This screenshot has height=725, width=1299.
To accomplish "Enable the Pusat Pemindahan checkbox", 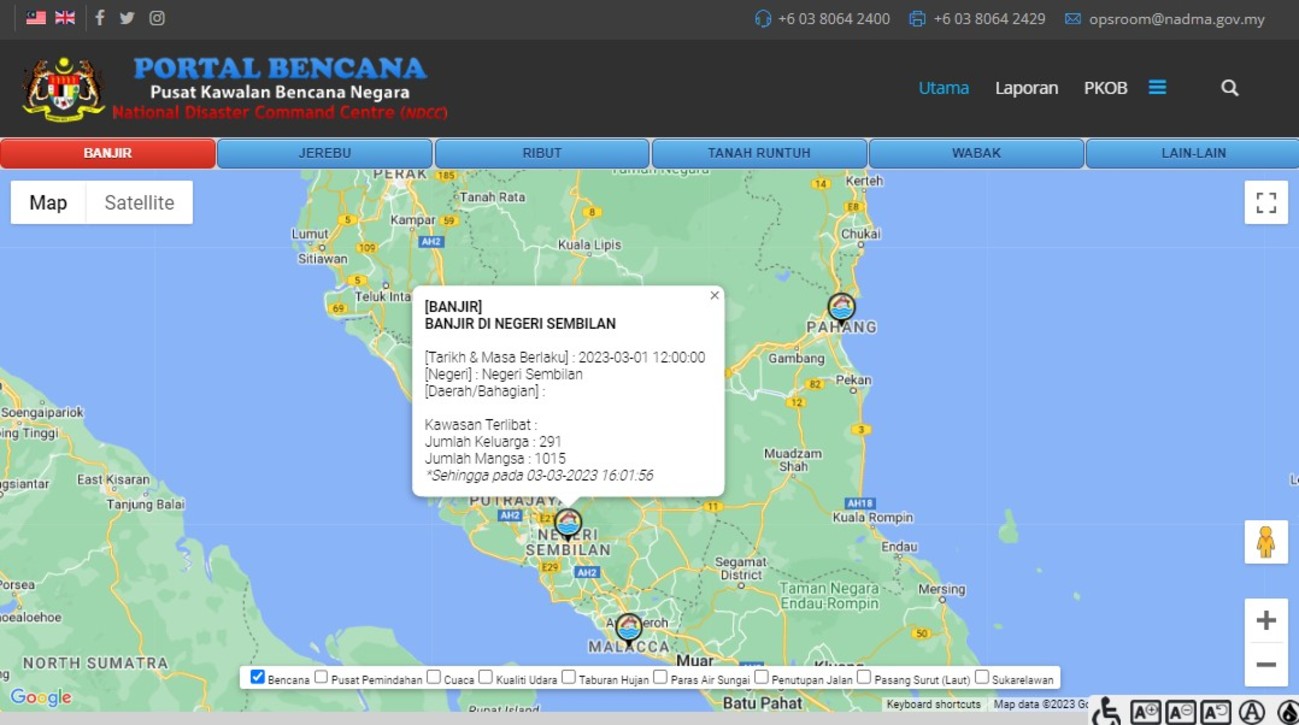I will (x=321, y=677).
